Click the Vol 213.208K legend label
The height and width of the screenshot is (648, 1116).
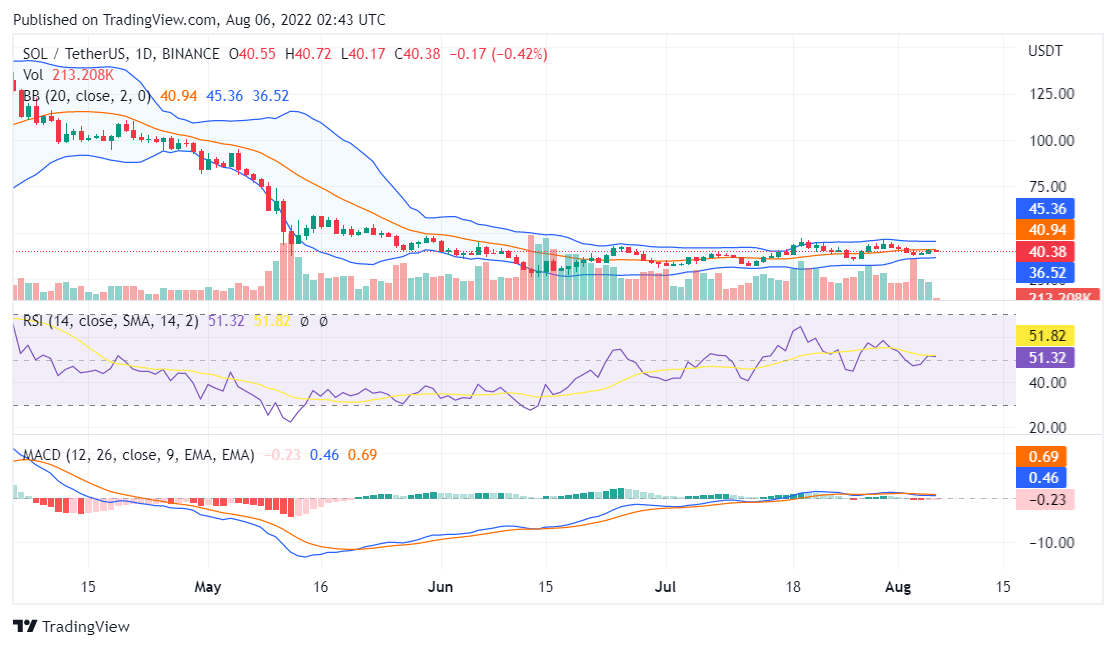68,75
